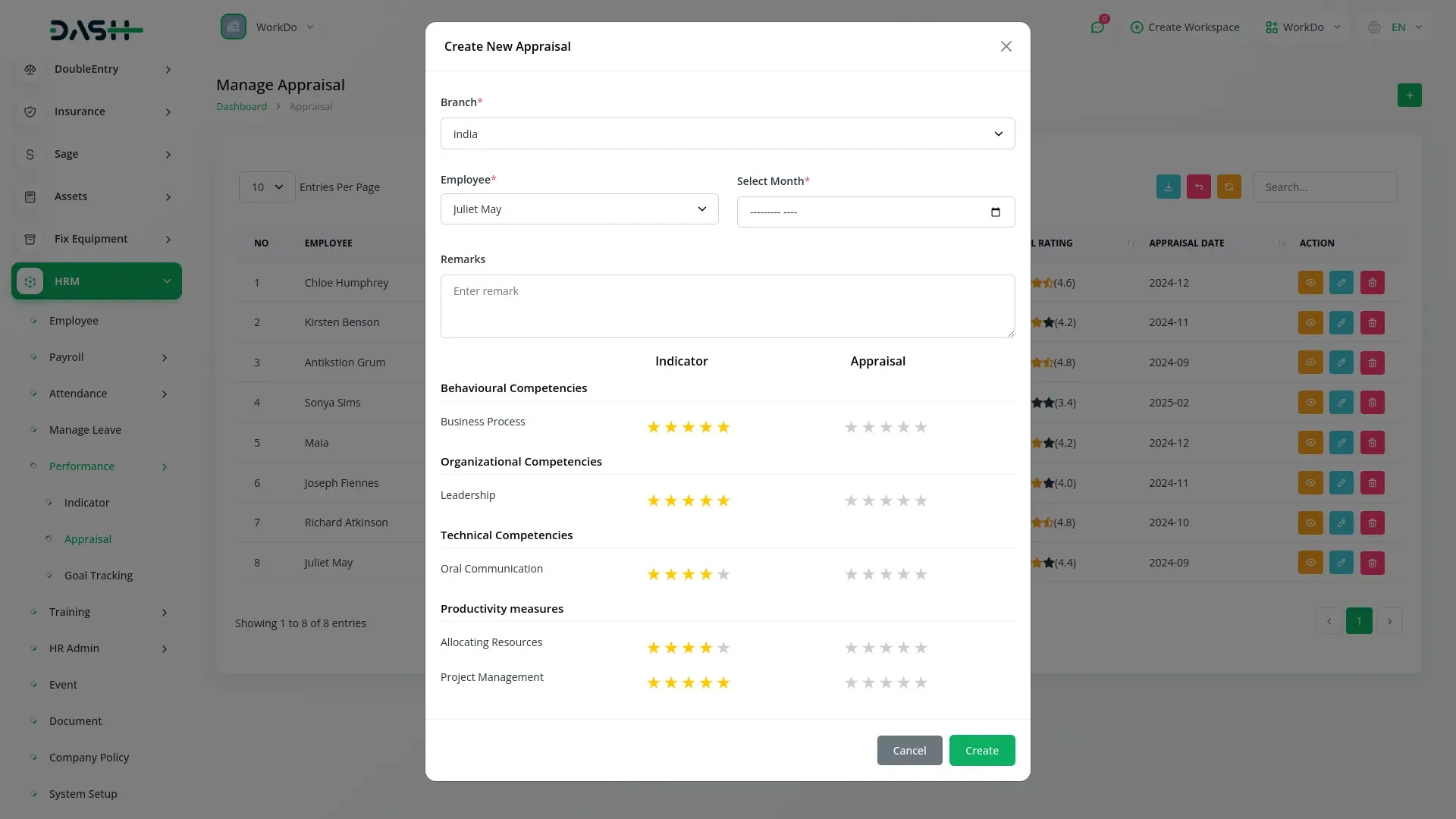
Task: Rate Leadership appraisal five stars
Action: (921, 501)
